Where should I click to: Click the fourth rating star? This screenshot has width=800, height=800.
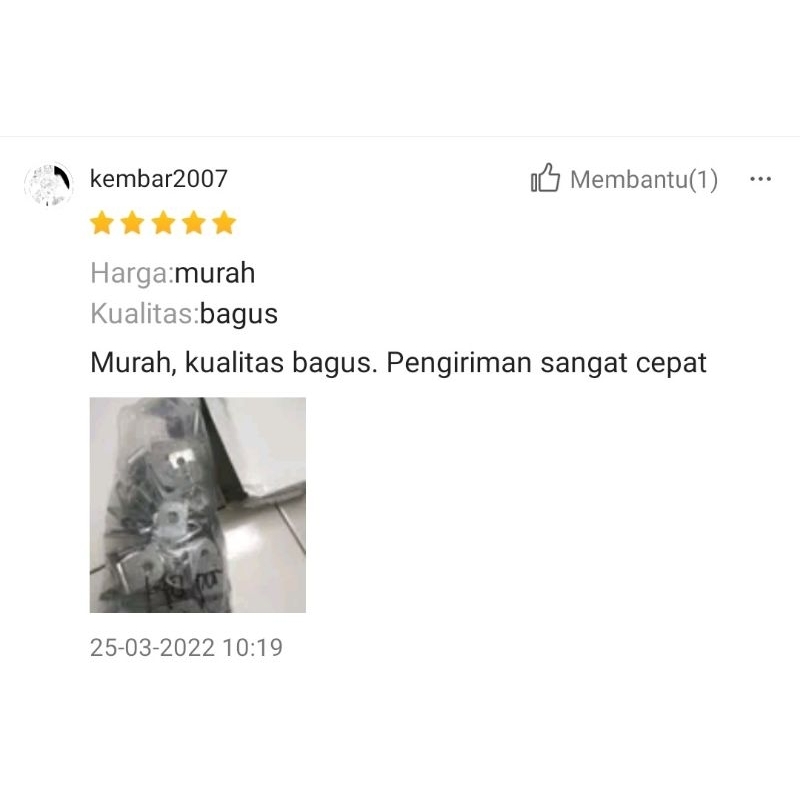pos(194,223)
